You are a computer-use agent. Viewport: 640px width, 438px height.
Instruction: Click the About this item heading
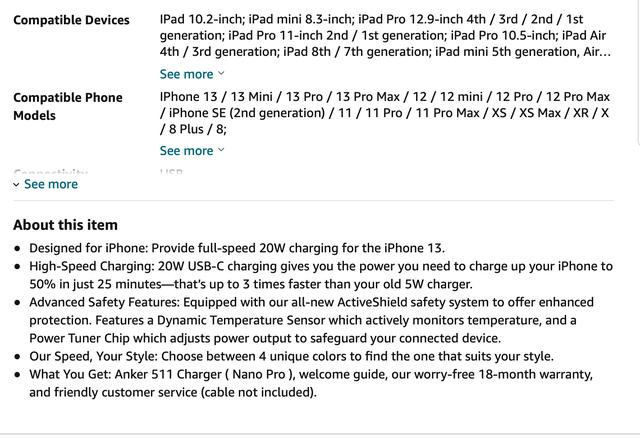65,225
